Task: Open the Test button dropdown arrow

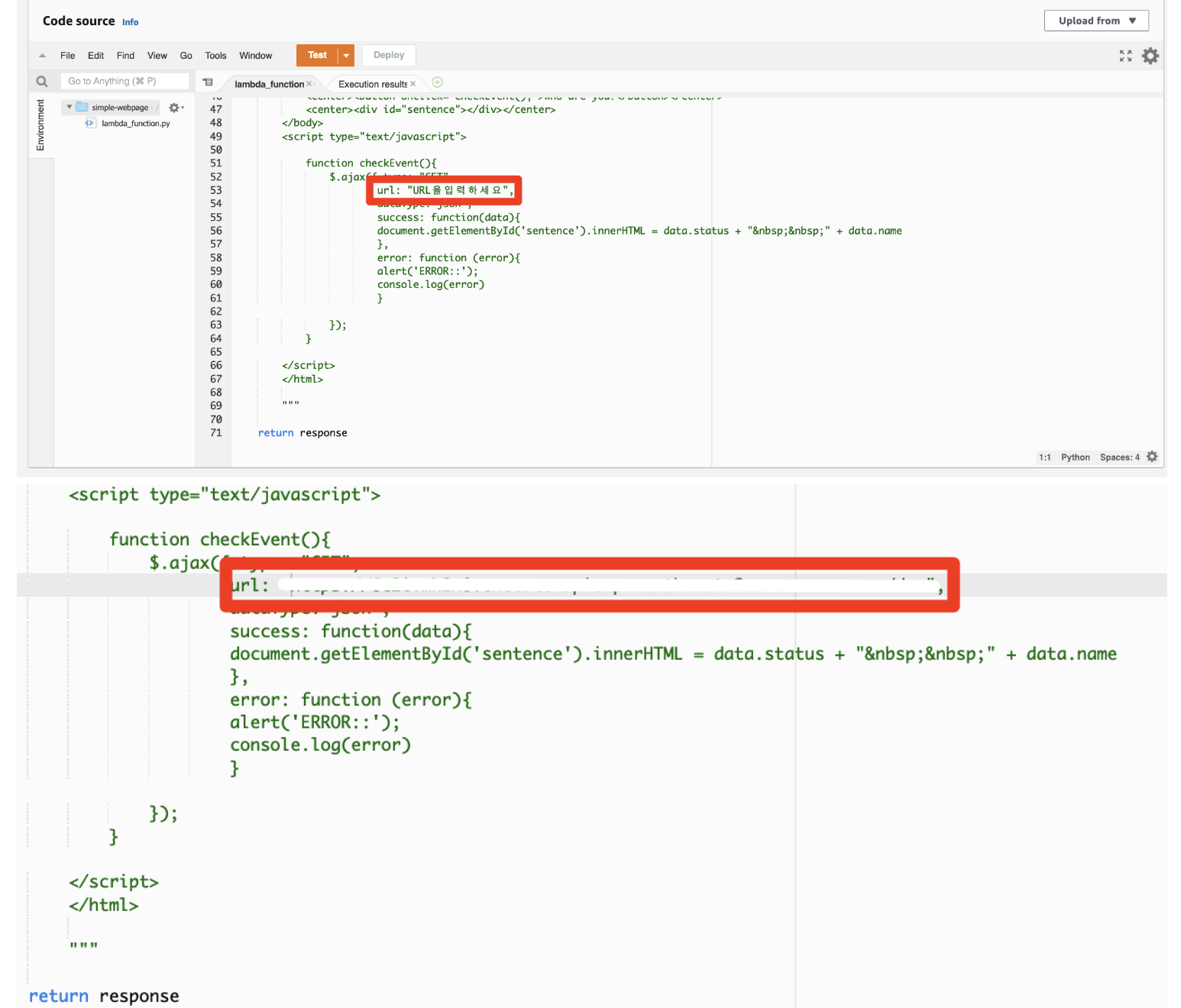Action: point(346,55)
